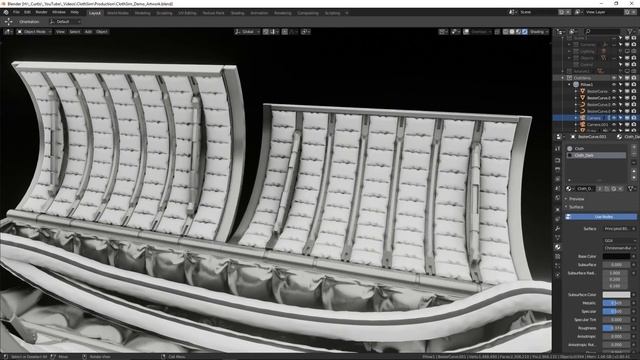This screenshot has width=640, height=360.
Task: Toggle render camera icon for Pillow1
Action: pos(633,84)
